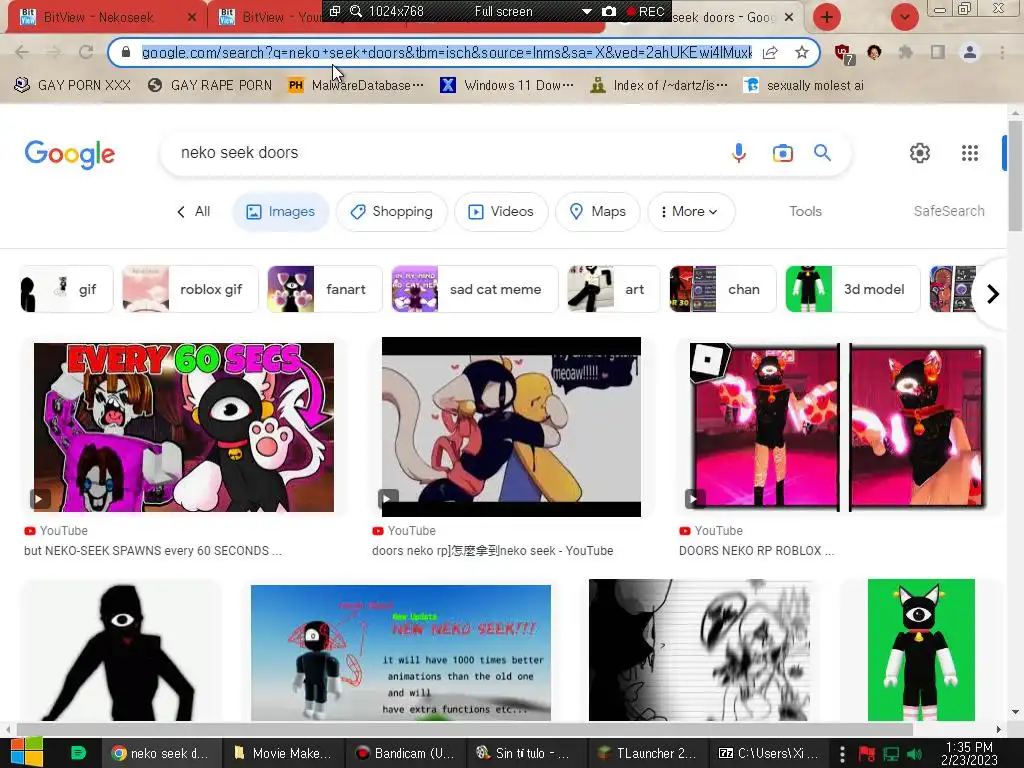Open the image search Tools button
The height and width of the screenshot is (768, 1024).
coord(805,212)
